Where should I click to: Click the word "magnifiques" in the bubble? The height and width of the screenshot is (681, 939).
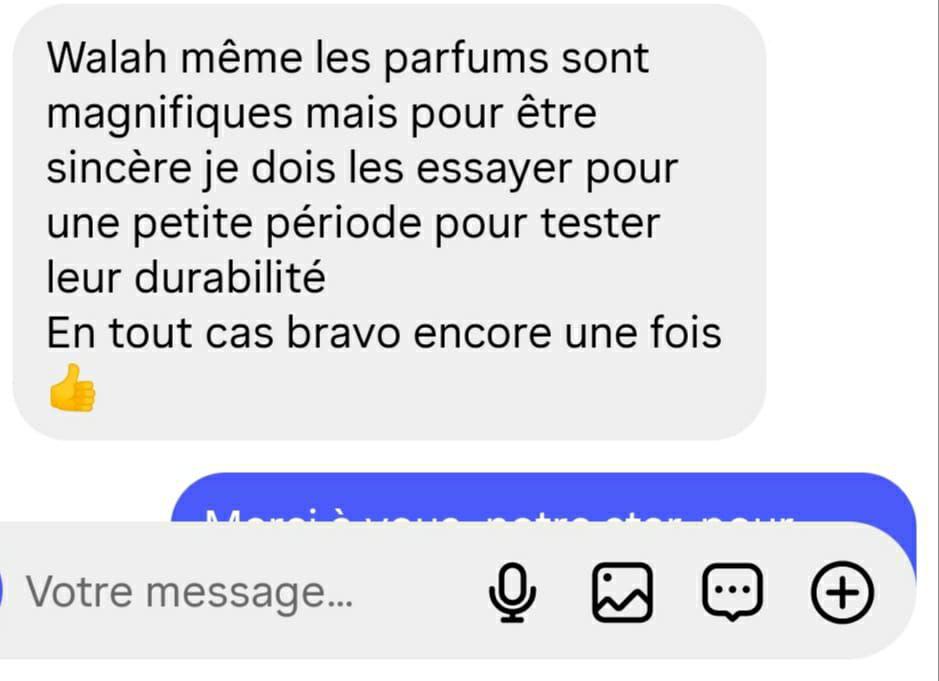(169, 114)
